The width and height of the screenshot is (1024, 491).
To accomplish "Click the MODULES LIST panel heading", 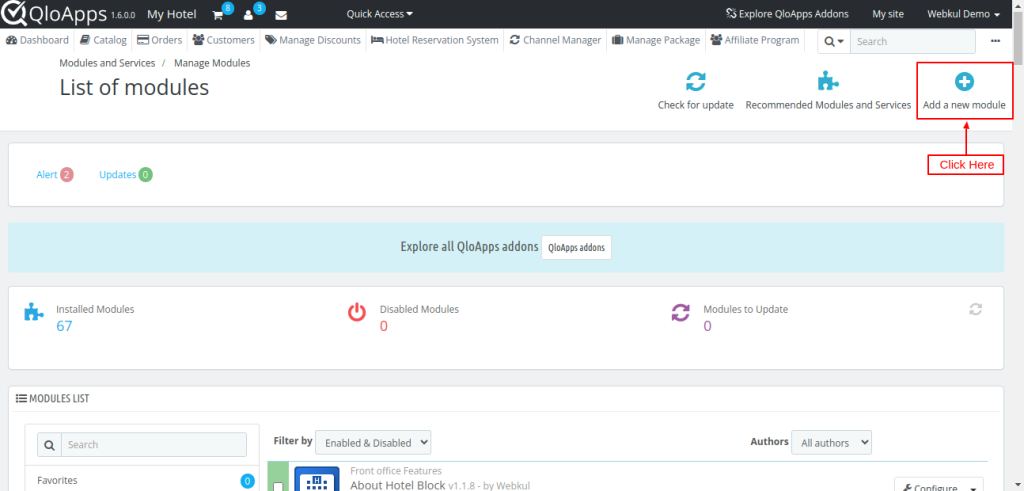I will pos(52,398).
